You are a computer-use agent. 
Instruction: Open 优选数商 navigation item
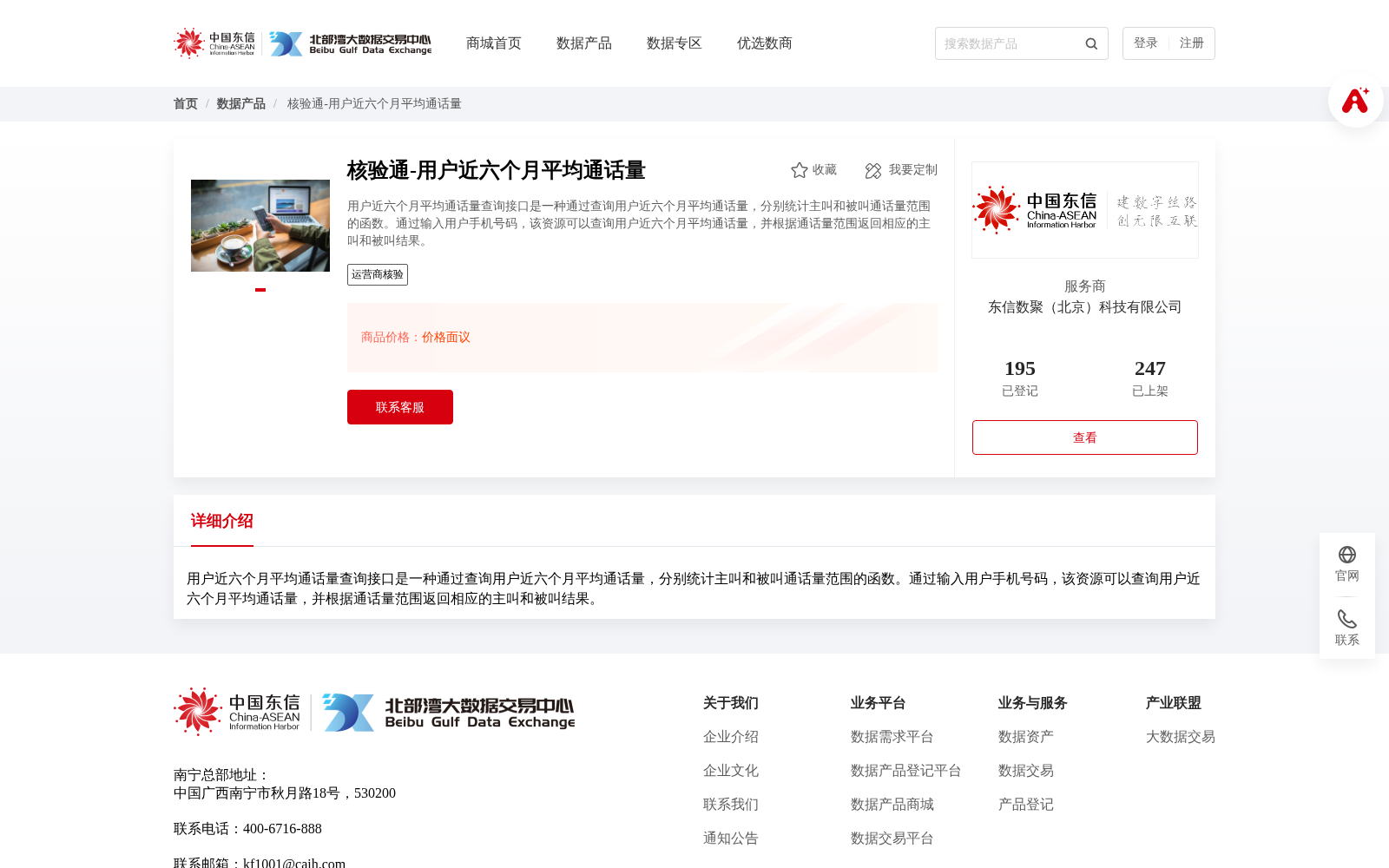click(x=765, y=43)
